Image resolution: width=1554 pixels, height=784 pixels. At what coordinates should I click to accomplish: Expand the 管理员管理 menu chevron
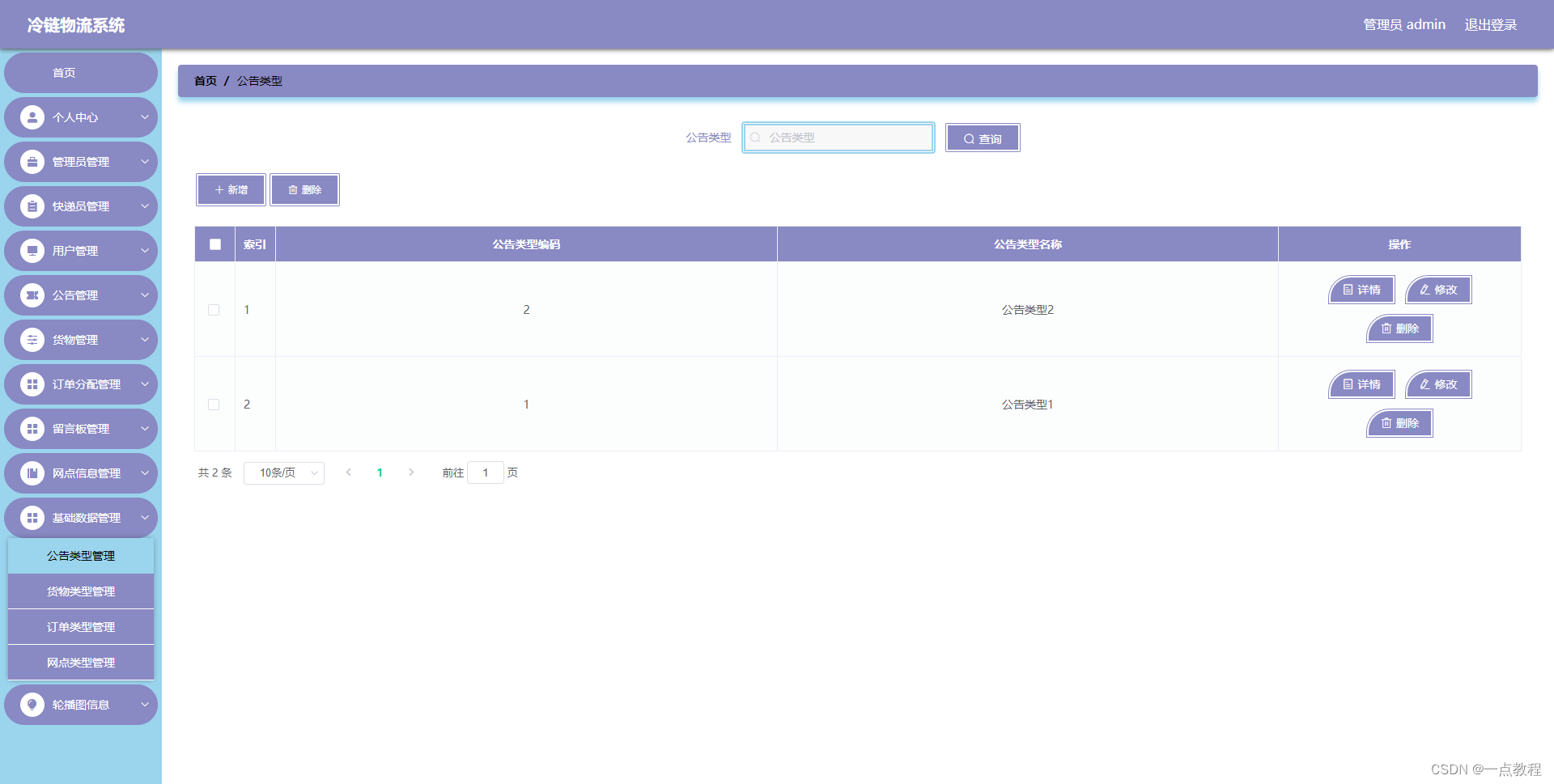(145, 162)
